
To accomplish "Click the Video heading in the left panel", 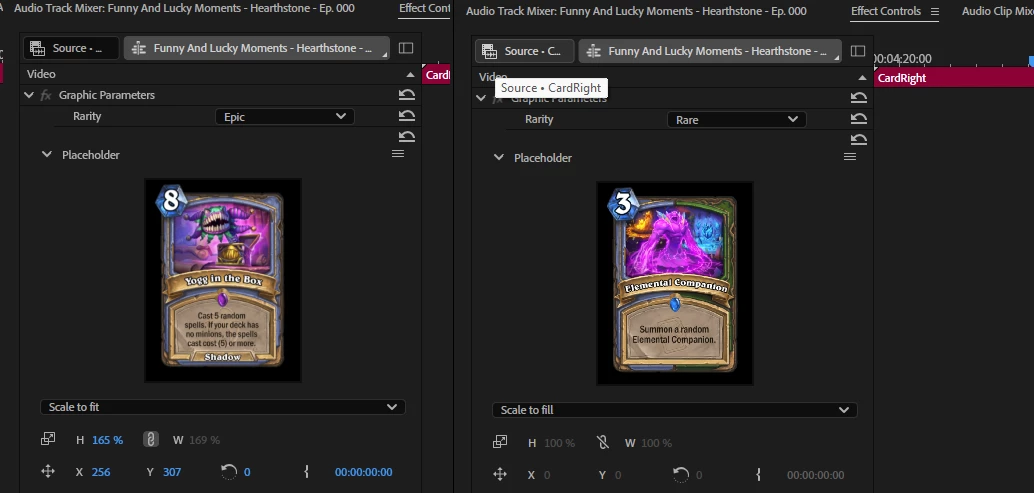I will click(41, 74).
